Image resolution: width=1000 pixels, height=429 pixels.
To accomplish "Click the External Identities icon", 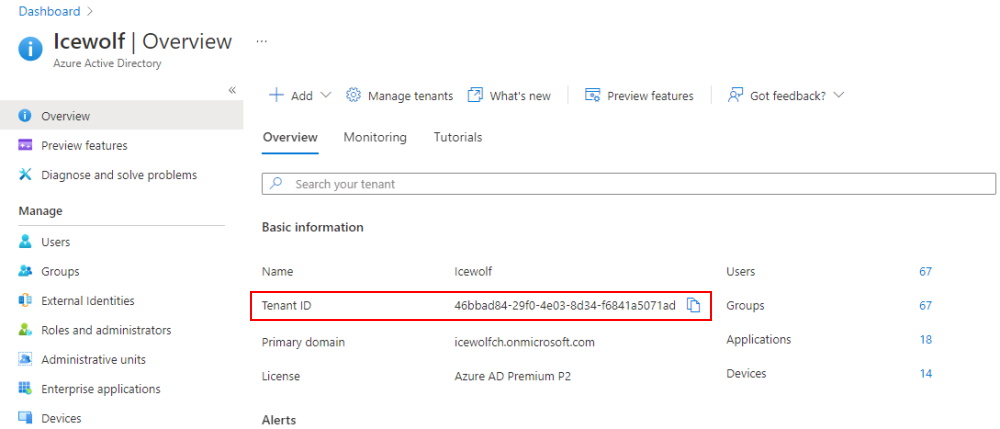I will click(x=25, y=300).
